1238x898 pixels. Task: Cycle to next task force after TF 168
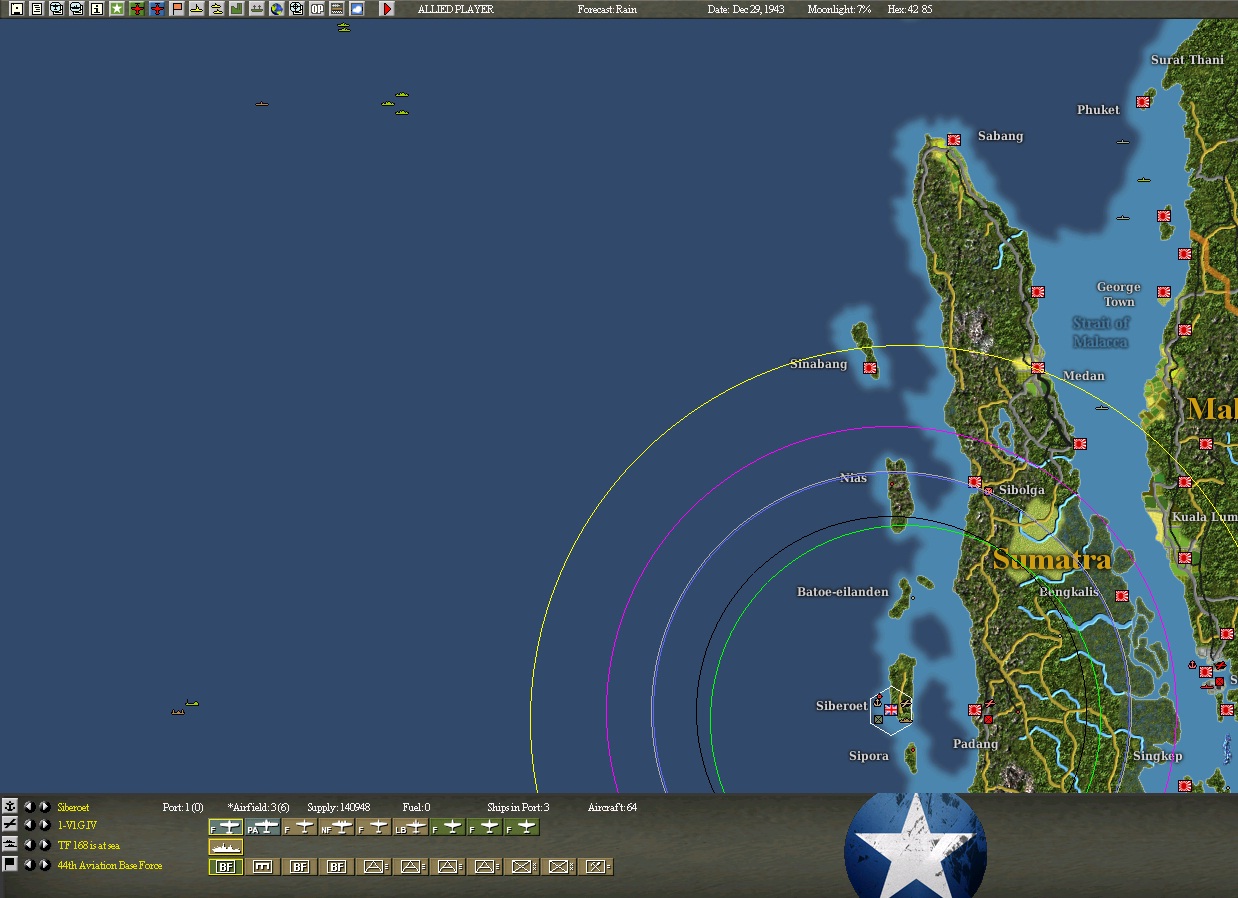(45, 845)
